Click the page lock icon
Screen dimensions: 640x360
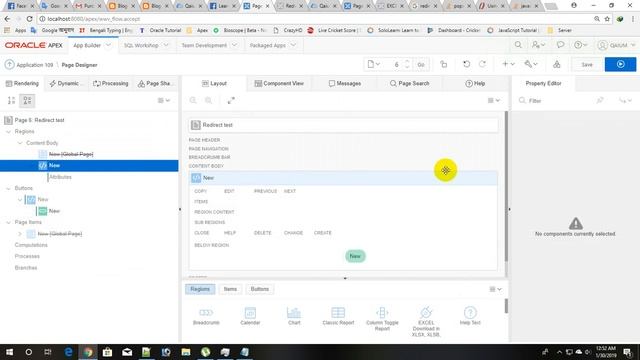tap(443, 64)
